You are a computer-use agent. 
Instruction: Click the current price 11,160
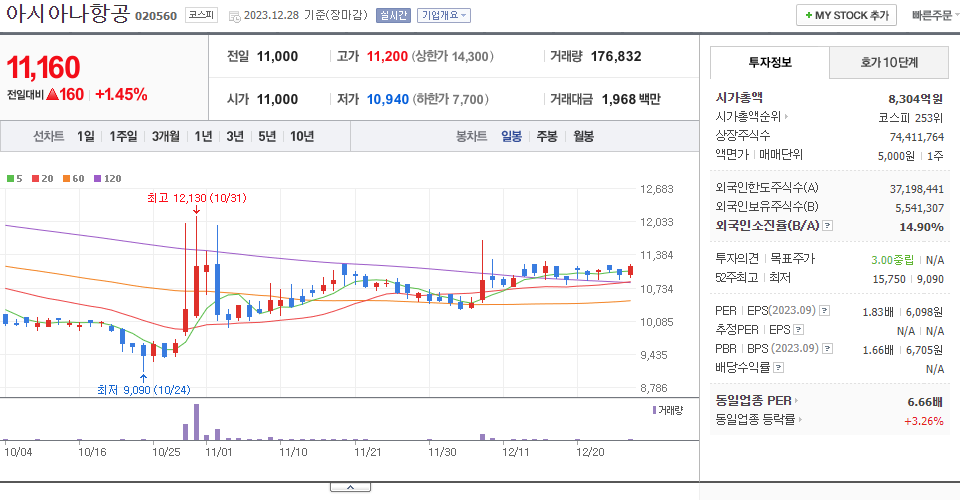click(x=43, y=67)
